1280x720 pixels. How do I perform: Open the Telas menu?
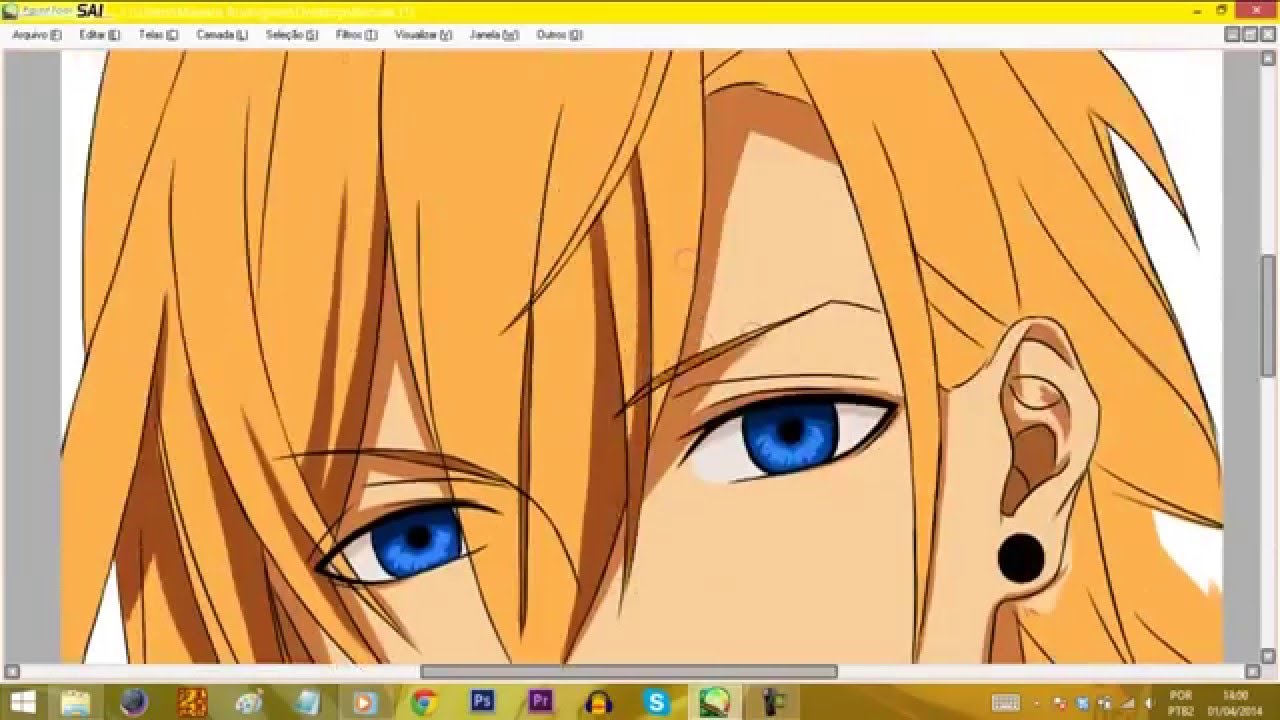[158, 35]
